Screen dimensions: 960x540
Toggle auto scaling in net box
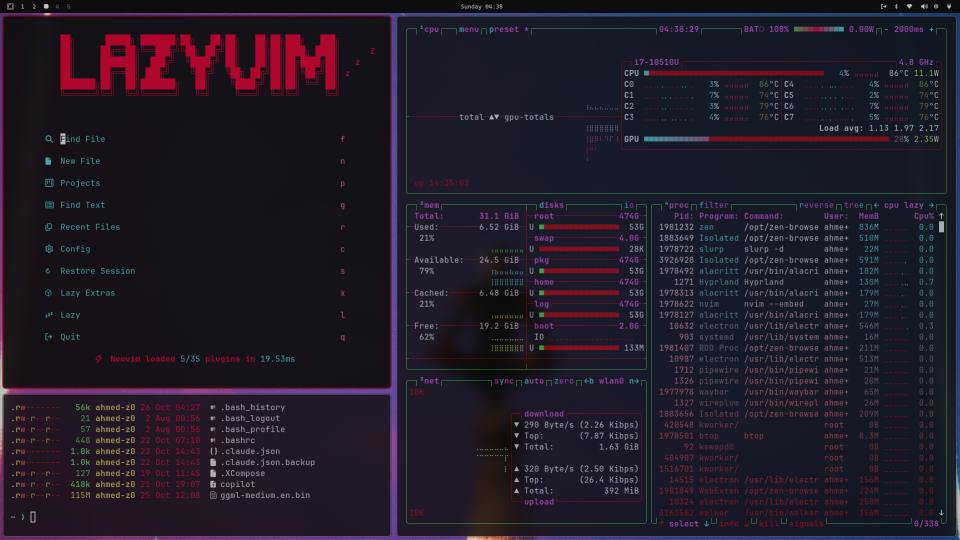coord(535,381)
